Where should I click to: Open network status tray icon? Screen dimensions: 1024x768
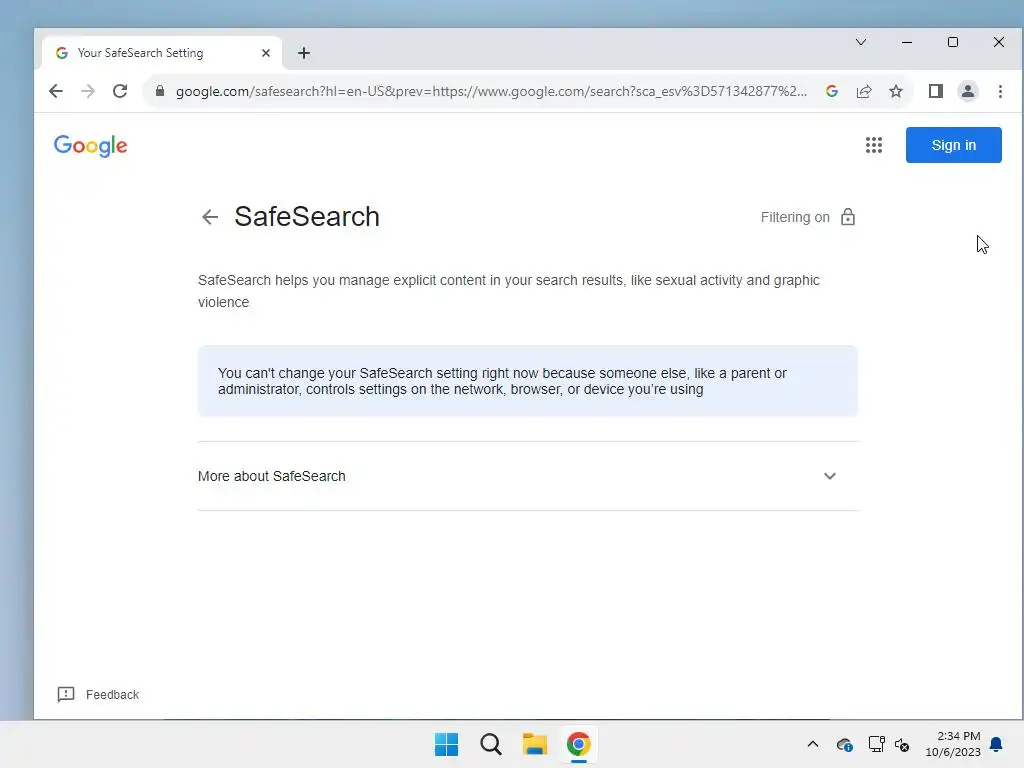coord(876,744)
